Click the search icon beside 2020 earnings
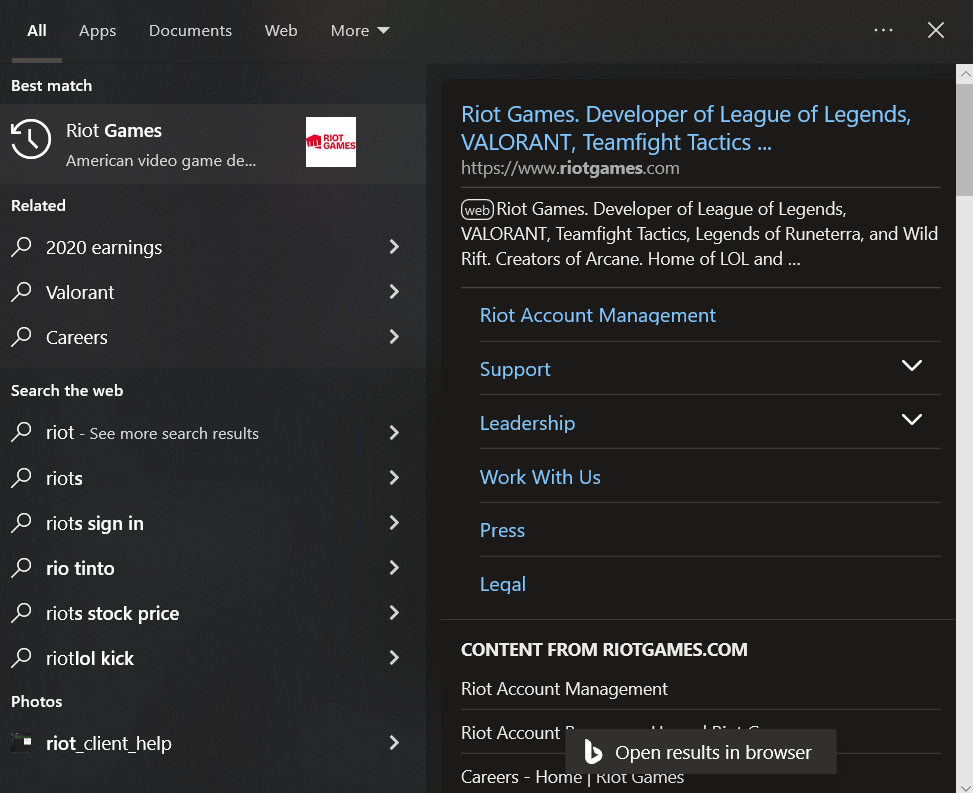This screenshot has width=973, height=793. click(21, 247)
